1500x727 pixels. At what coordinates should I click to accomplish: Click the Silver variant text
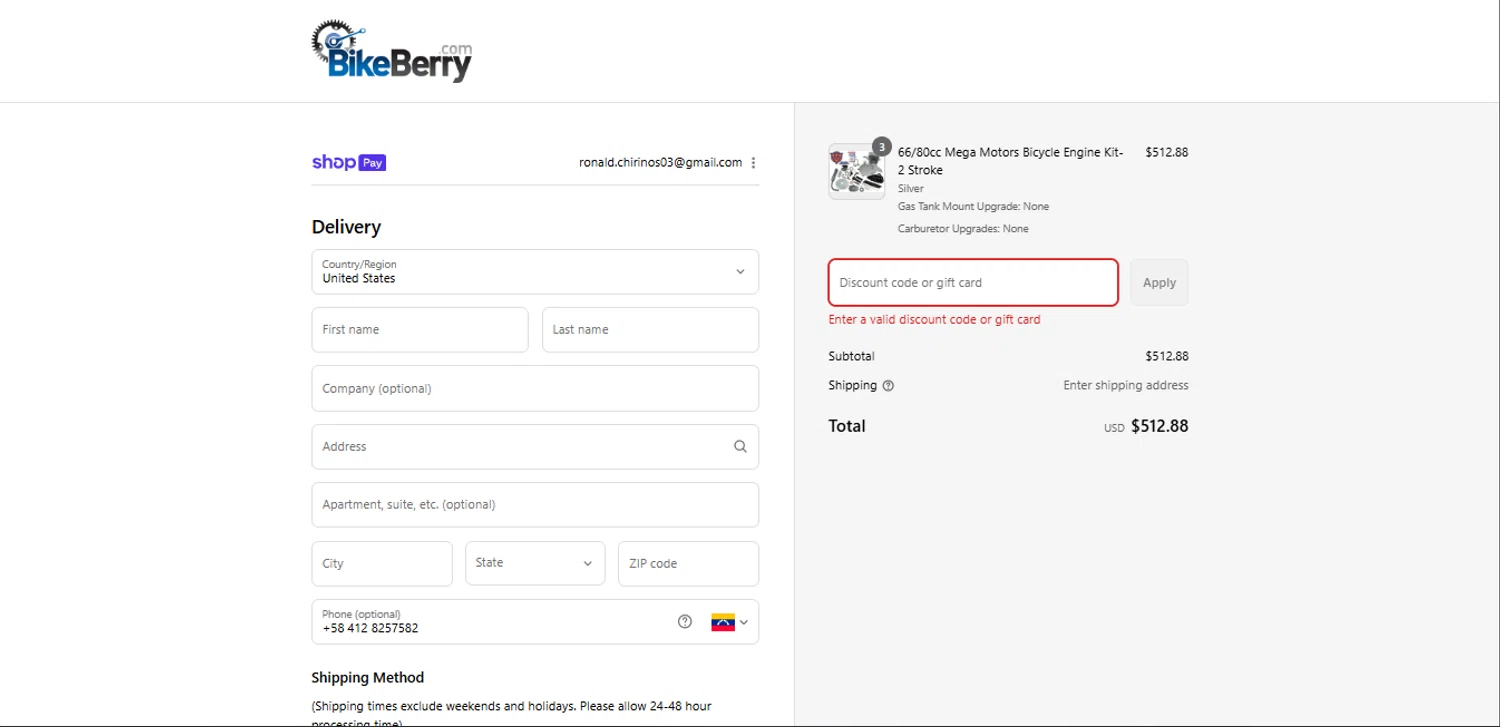(911, 188)
